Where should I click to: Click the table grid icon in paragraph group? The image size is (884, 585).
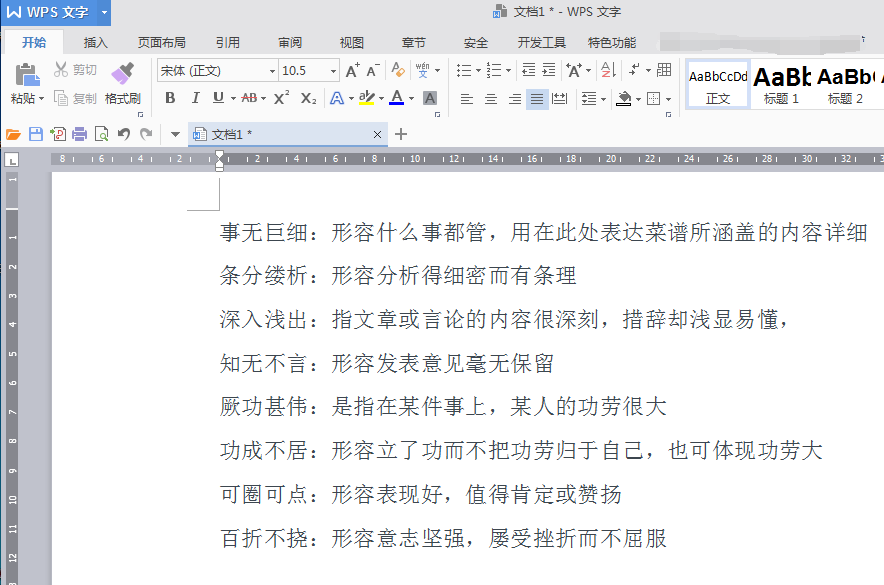coord(664,69)
